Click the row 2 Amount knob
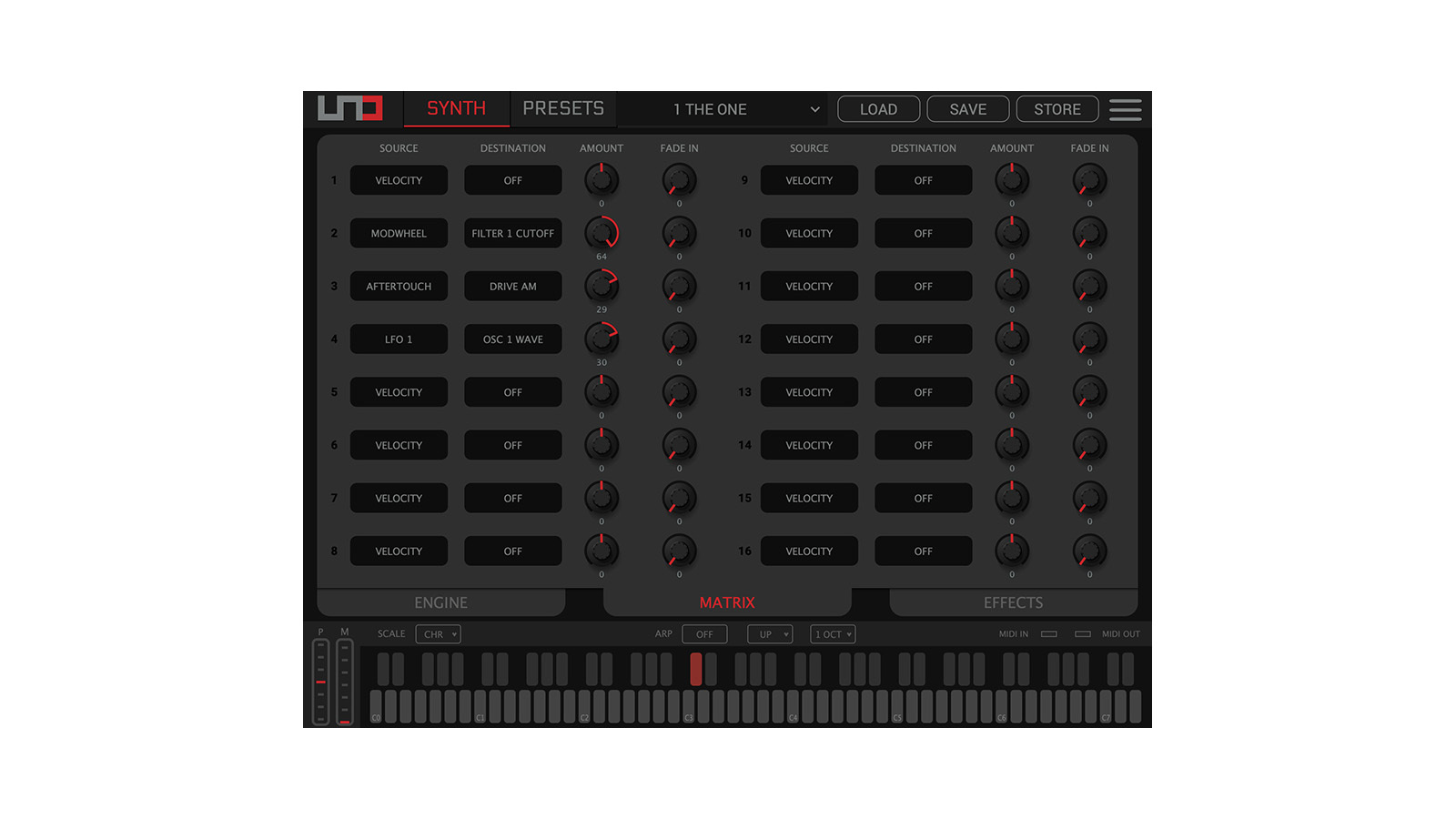 pyautogui.click(x=601, y=234)
